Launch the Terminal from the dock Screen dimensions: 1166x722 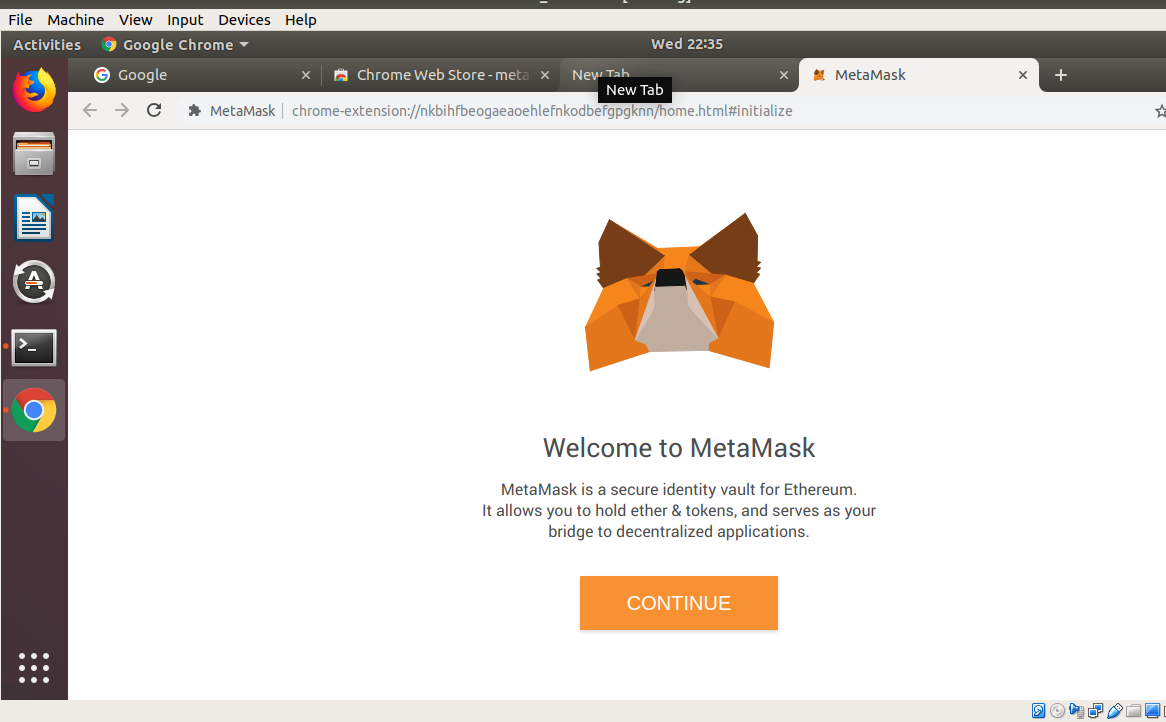tap(34, 347)
